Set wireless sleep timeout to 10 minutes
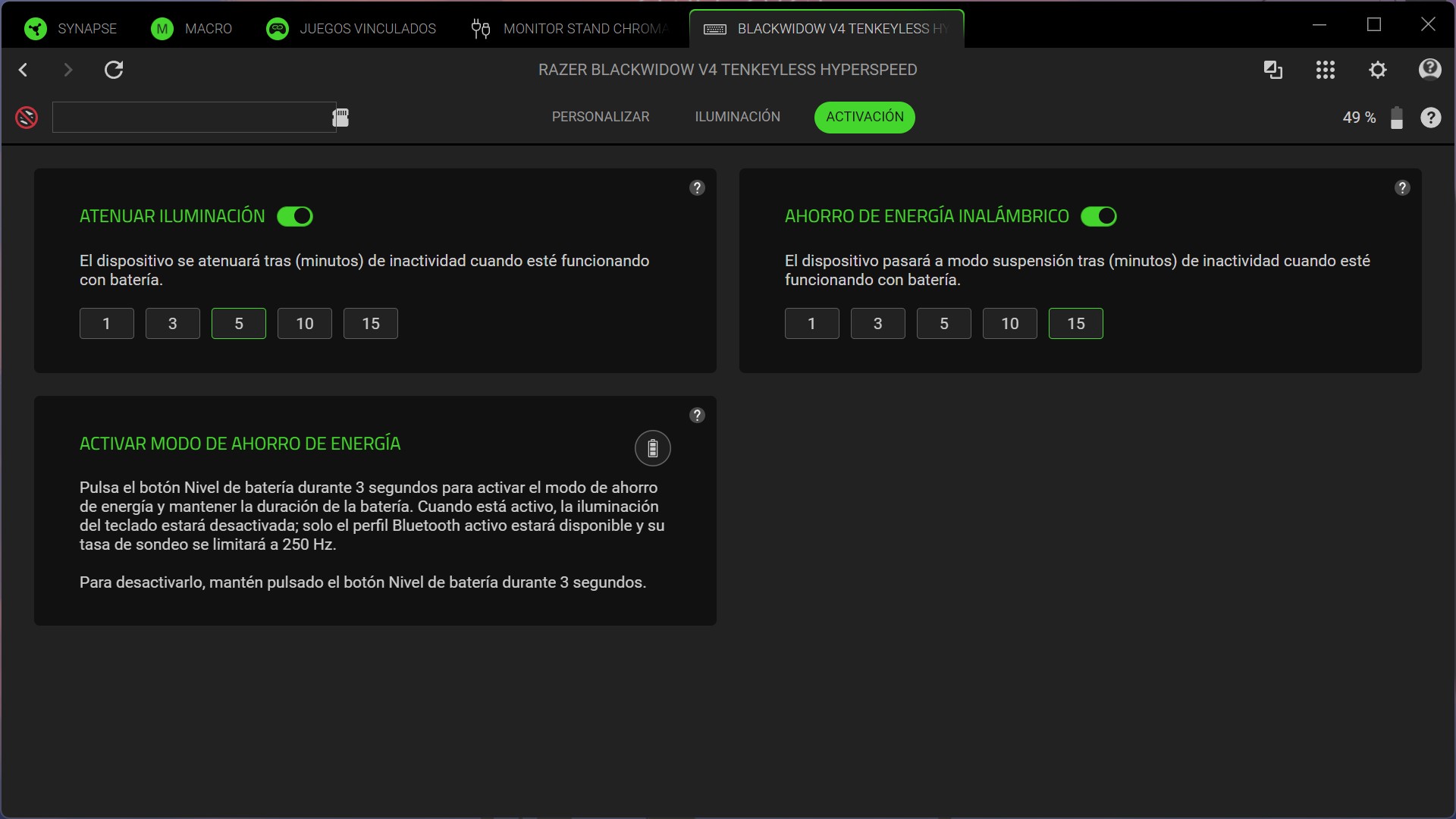 pyautogui.click(x=1010, y=324)
